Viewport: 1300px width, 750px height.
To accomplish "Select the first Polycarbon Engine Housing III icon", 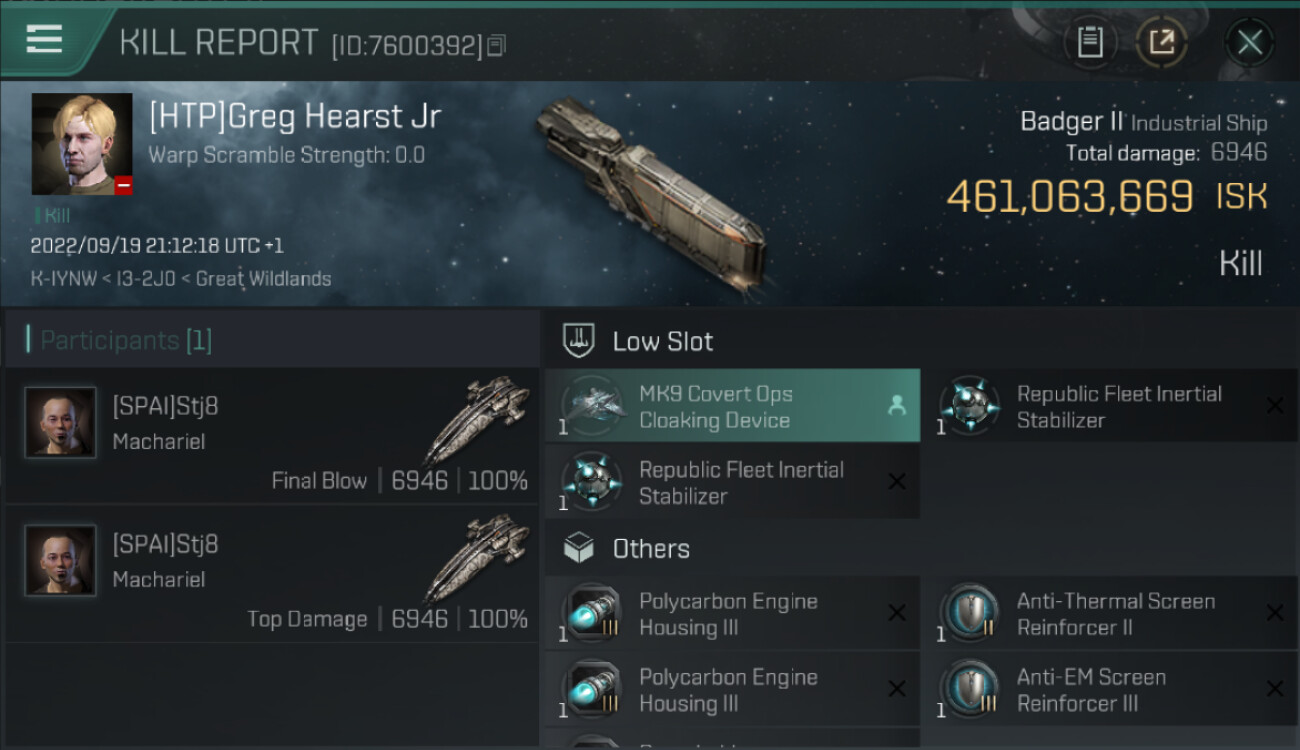I will (x=592, y=613).
